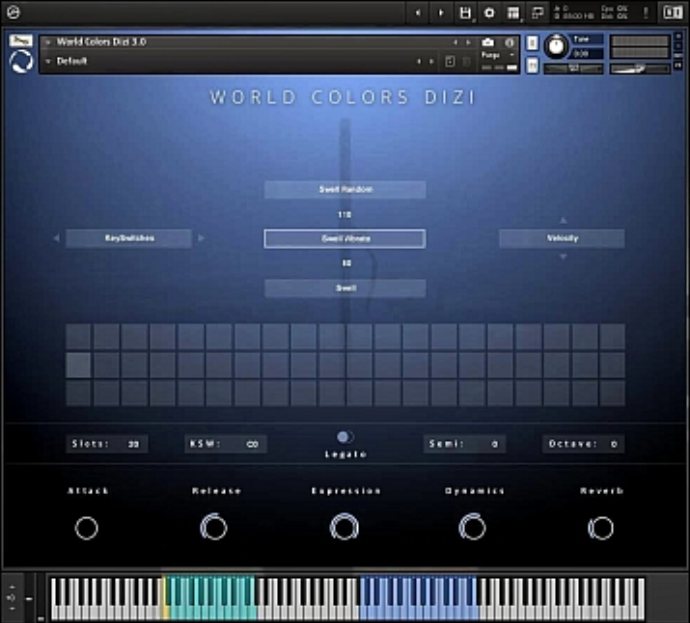Click the Semi transpose field
The height and width of the screenshot is (623, 690).
point(464,444)
